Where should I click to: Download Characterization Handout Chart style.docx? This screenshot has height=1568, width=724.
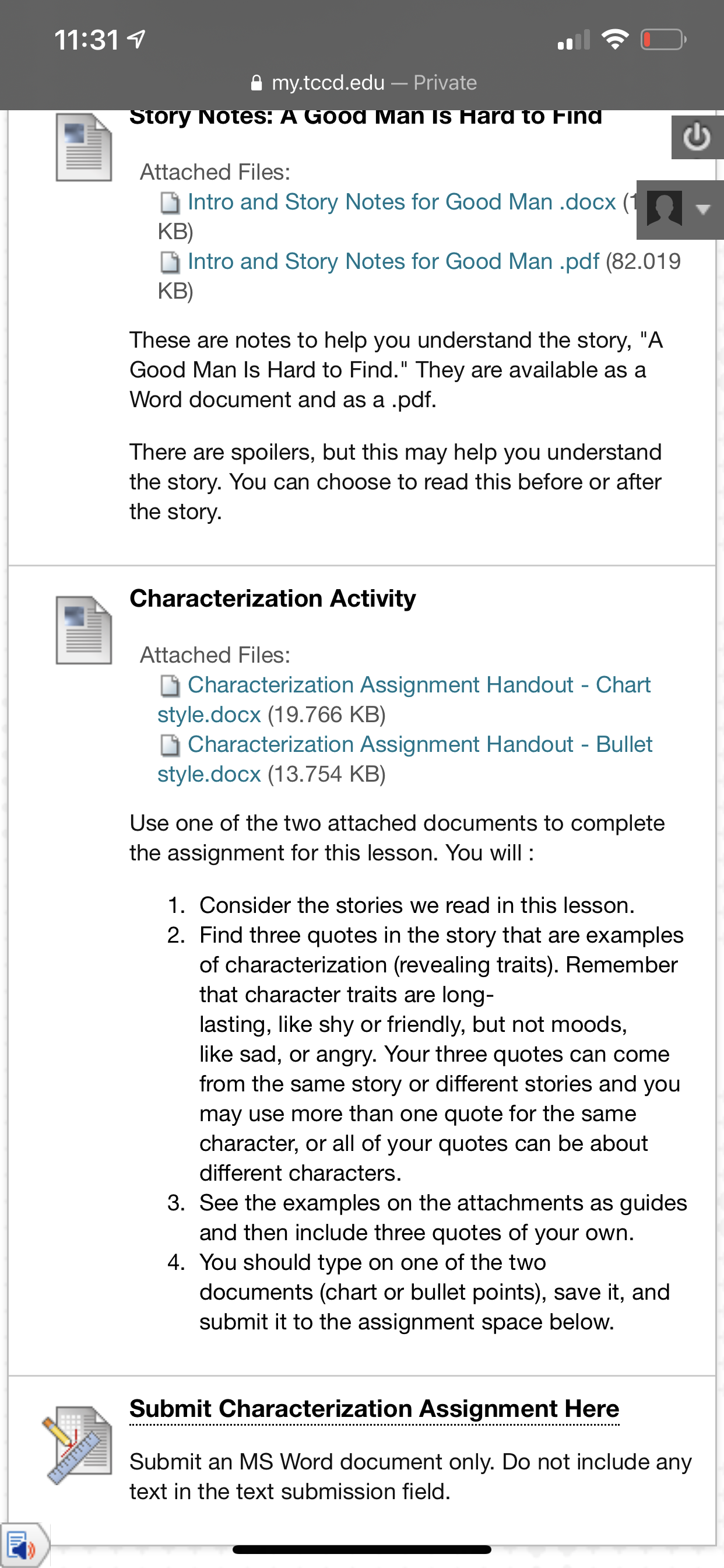point(419,685)
